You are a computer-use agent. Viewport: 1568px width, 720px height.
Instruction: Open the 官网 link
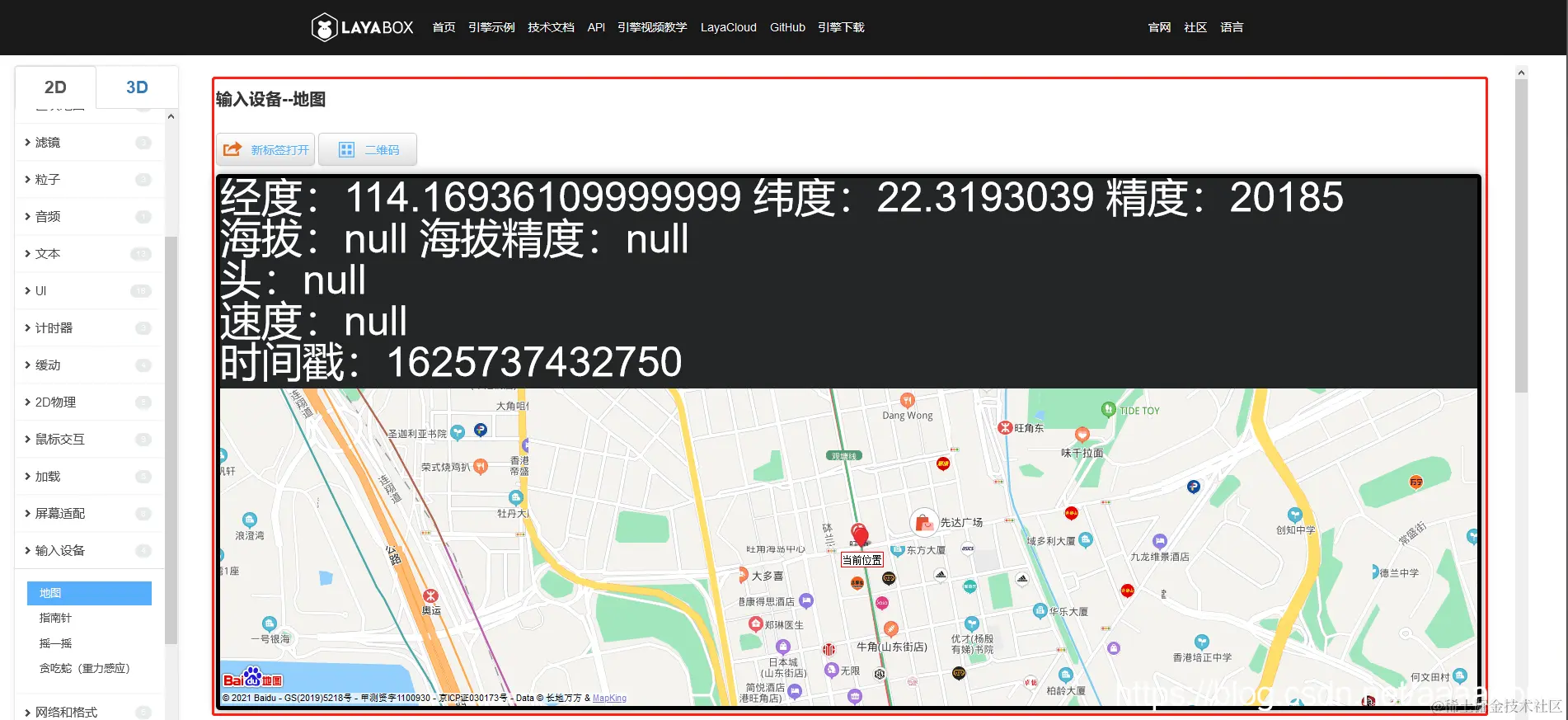[x=1159, y=27]
